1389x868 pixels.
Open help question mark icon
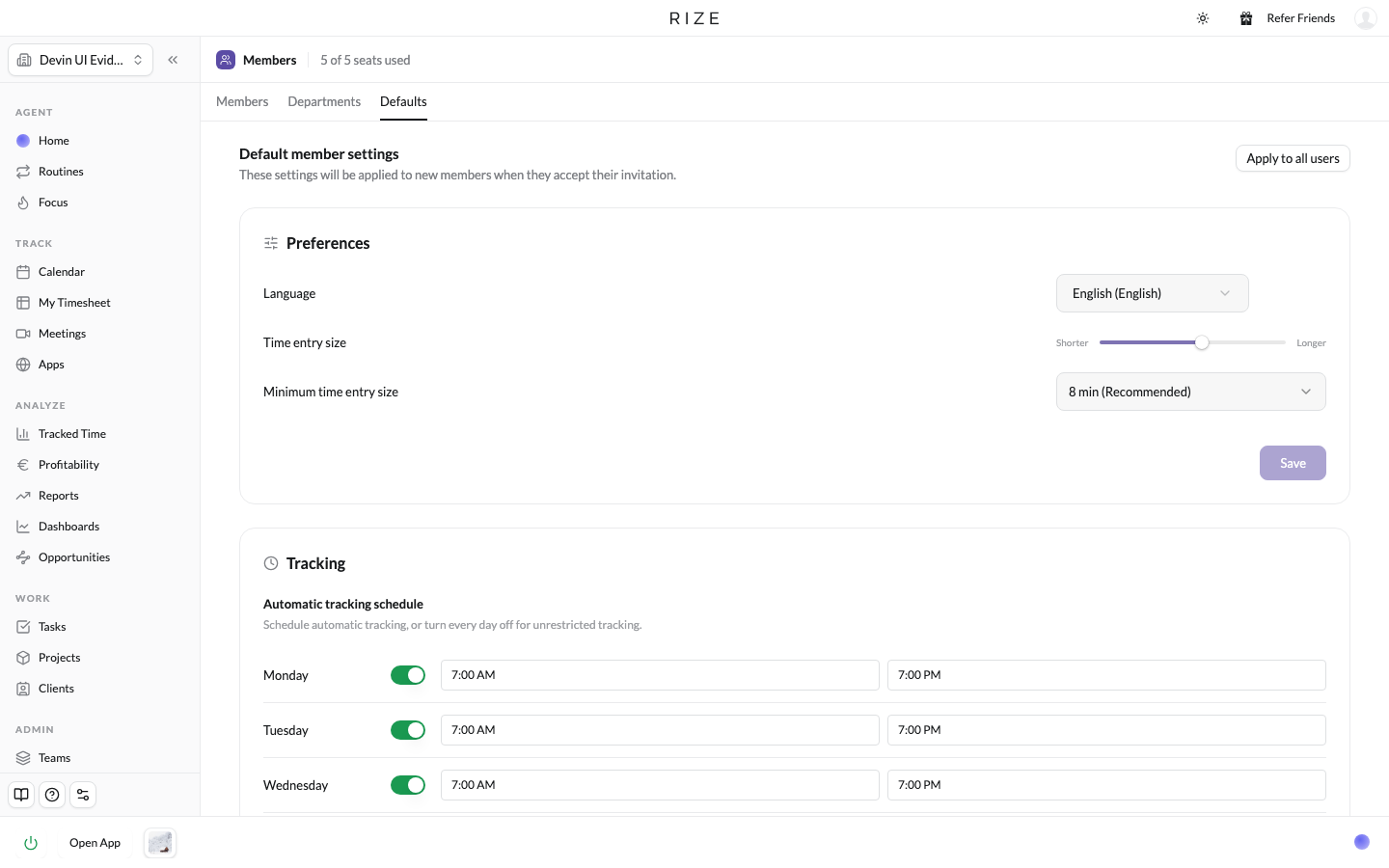point(52,795)
